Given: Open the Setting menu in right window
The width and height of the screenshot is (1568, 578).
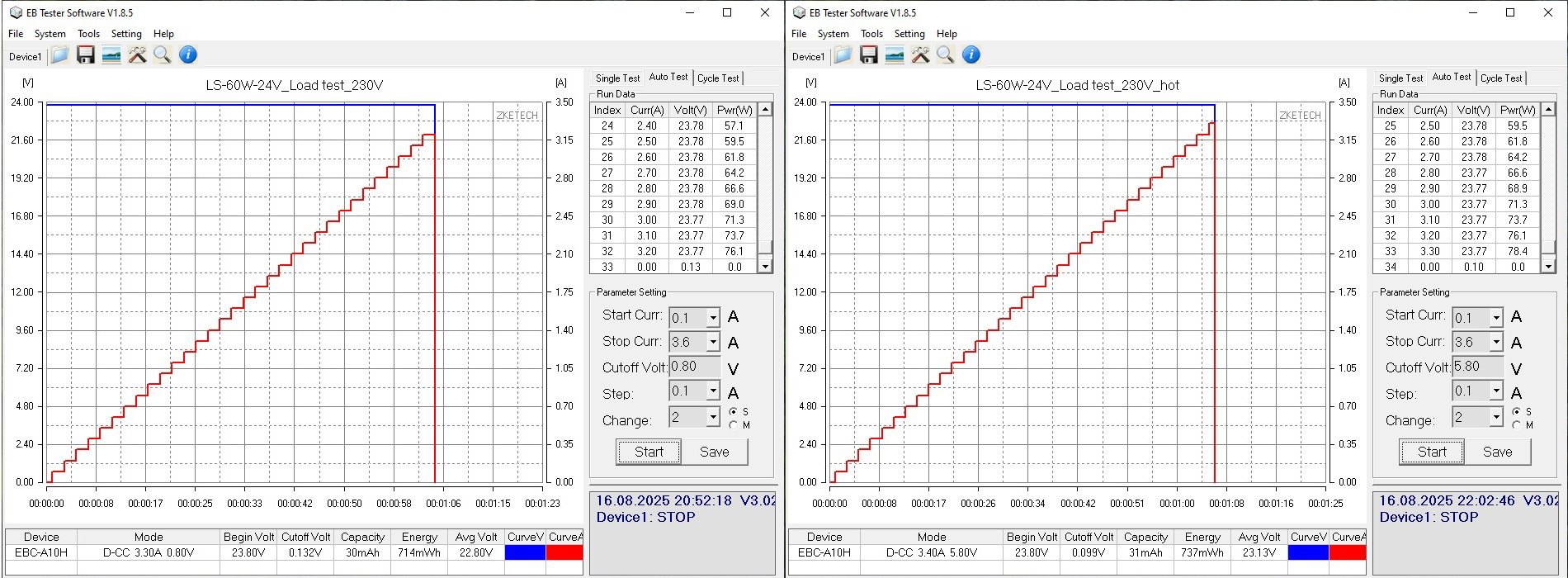Looking at the screenshot, I should [x=909, y=34].
